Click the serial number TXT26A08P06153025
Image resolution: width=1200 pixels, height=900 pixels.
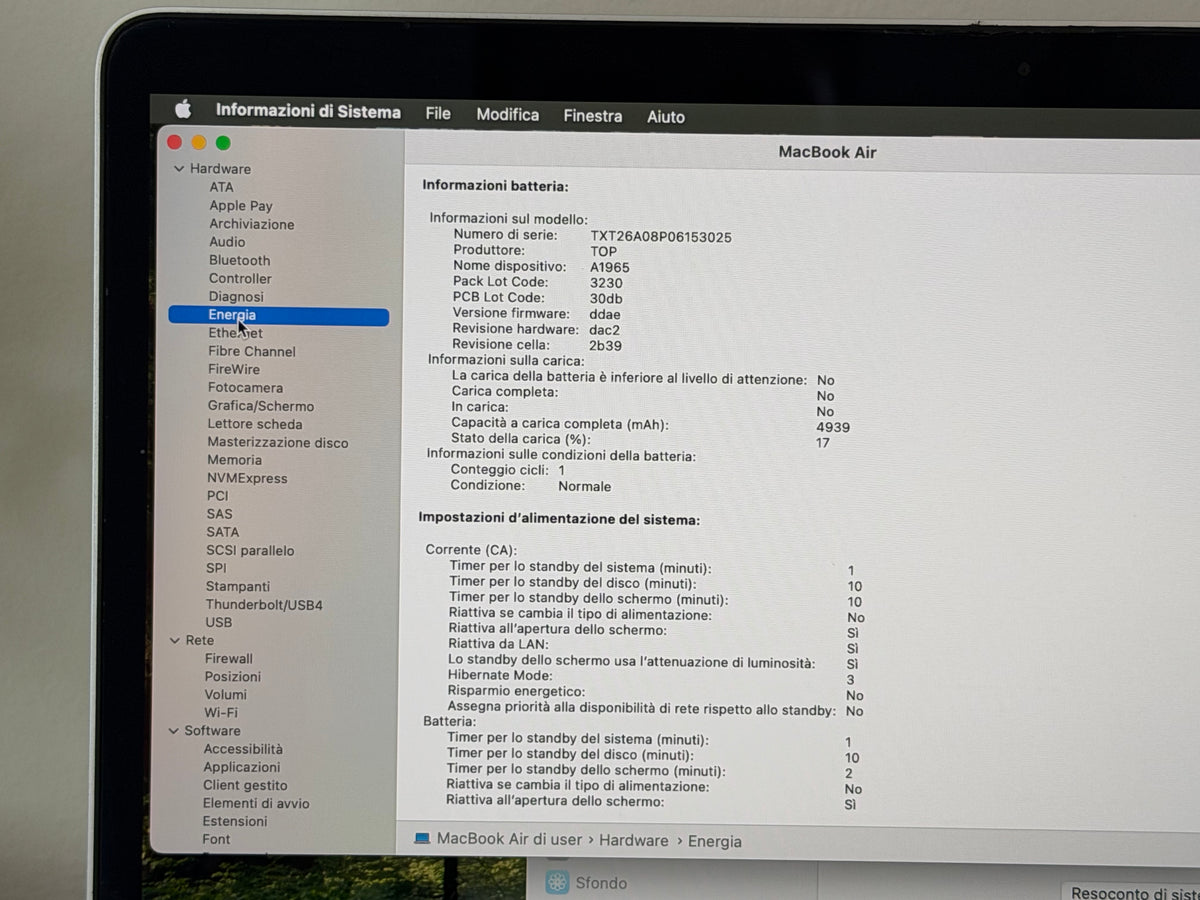coord(660,237)
